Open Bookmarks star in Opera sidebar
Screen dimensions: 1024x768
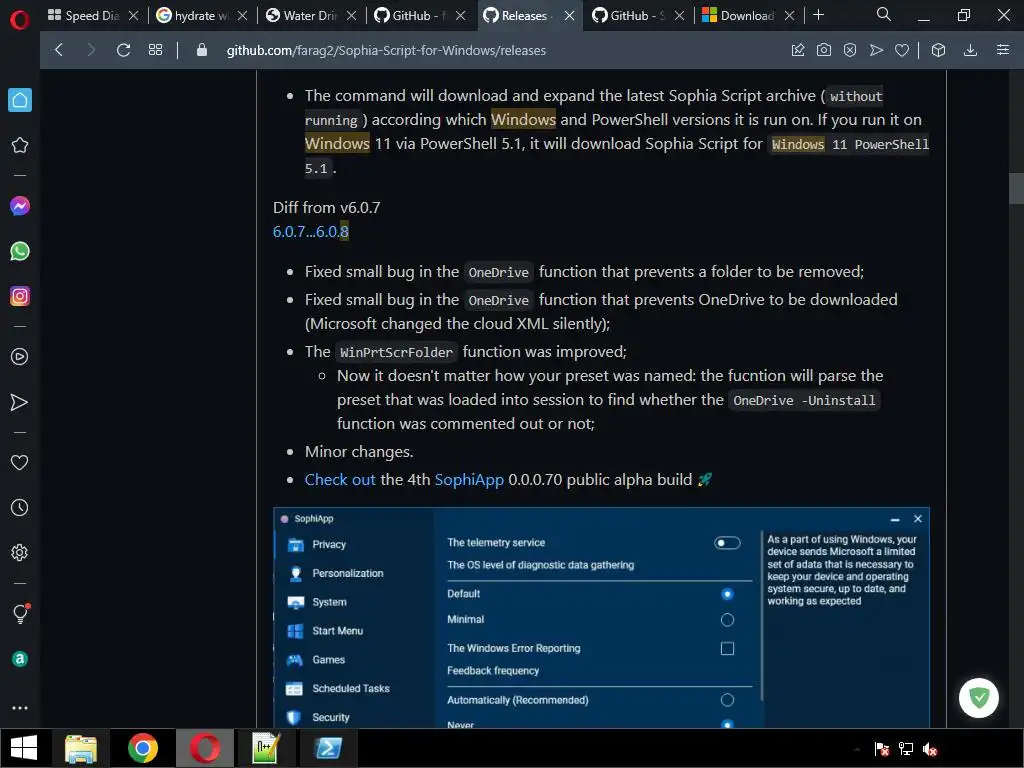pyautogui.click(x=20, y=145)
